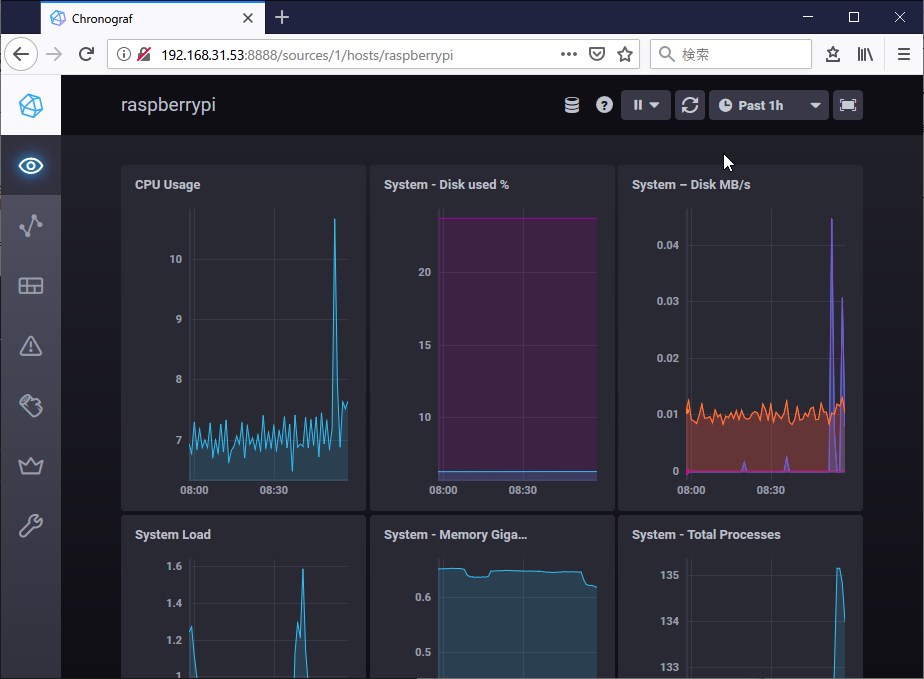
Task: Open the bookmarks menu toolbar star icon
Action: 833,54
